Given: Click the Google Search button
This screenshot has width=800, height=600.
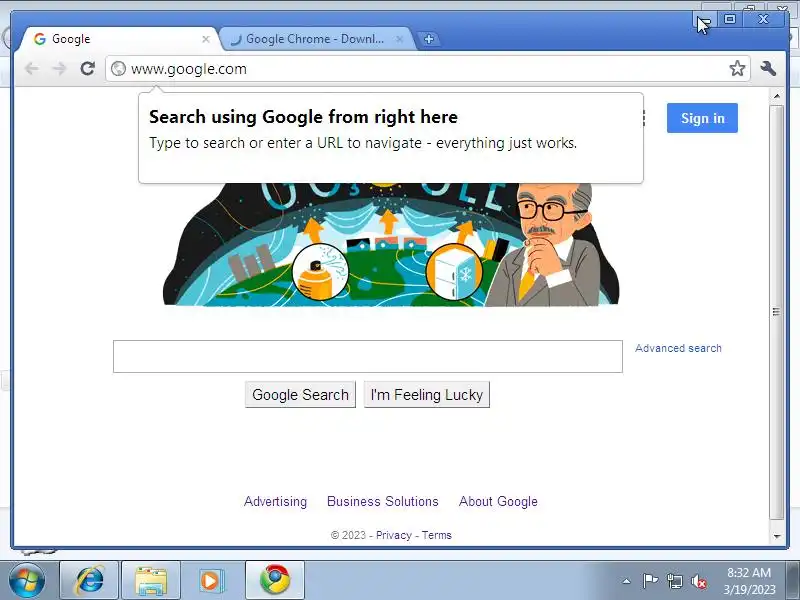Looking at the screenshot, I should point(300,394).
